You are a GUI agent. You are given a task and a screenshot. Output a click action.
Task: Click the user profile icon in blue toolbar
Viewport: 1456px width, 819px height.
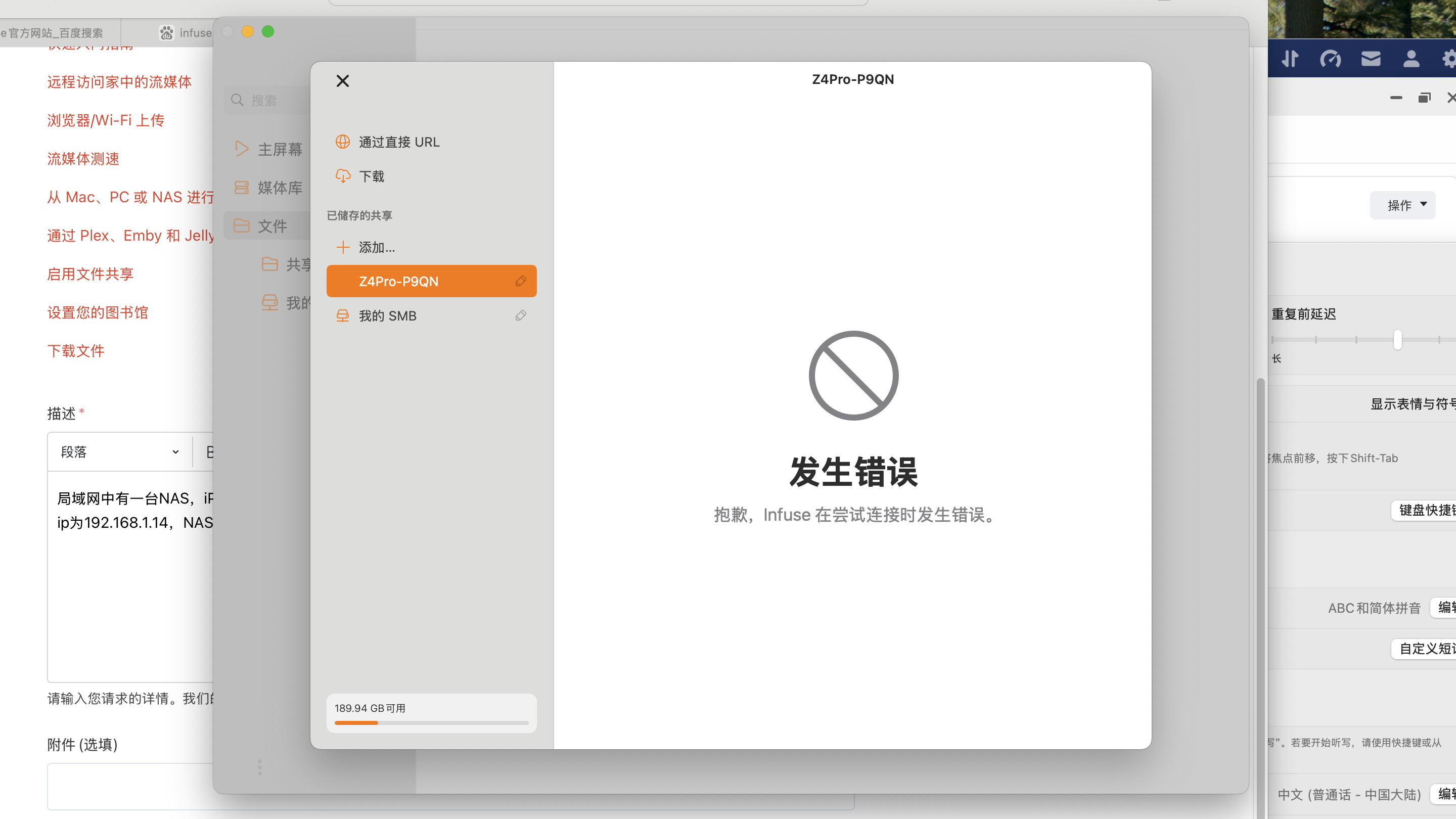1411,59
